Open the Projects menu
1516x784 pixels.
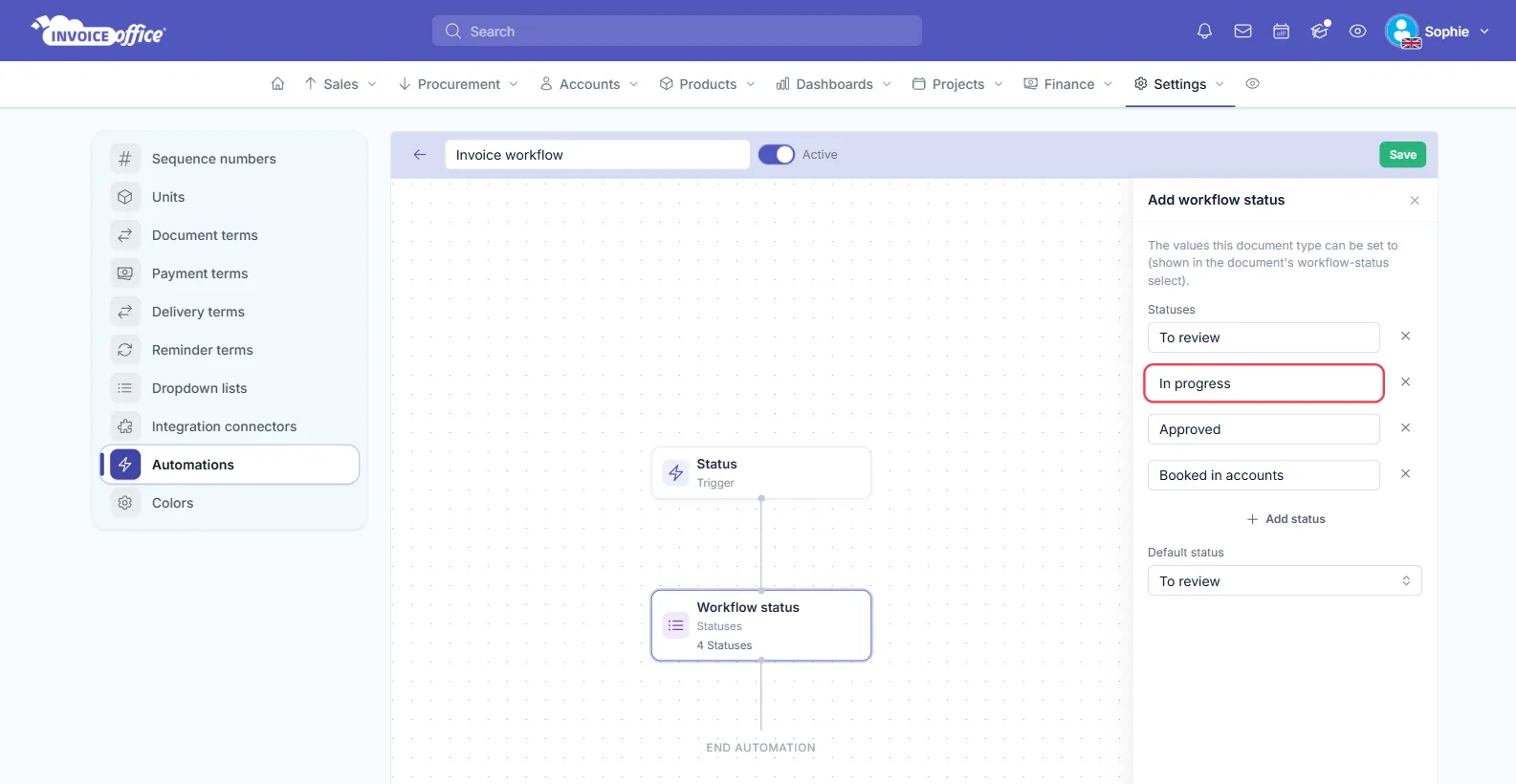[957, 84]
